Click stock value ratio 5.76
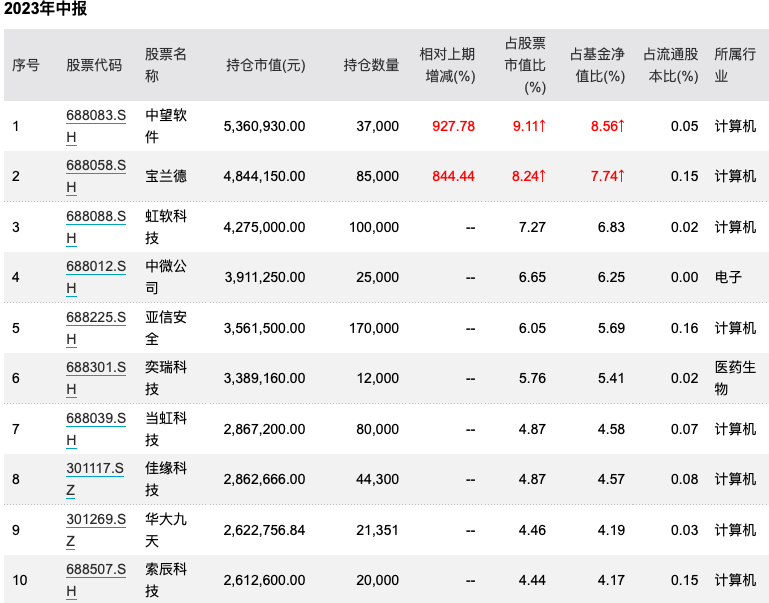Screen dimensions: 769x603 [532, 378]
